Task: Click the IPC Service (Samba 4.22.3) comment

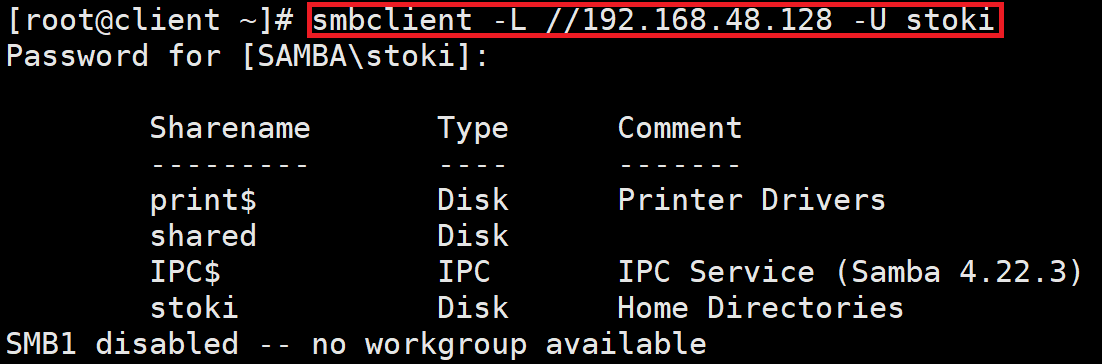Action: (850, 272)
